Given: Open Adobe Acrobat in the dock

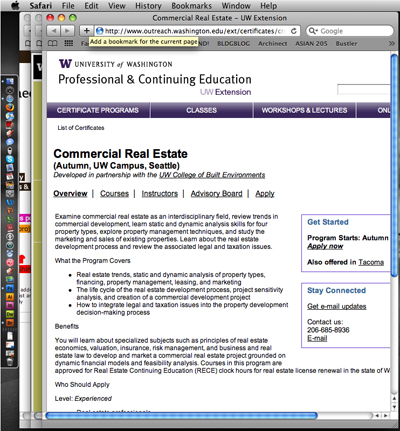Looking at the screenshot, I should (x=10, y=228).
